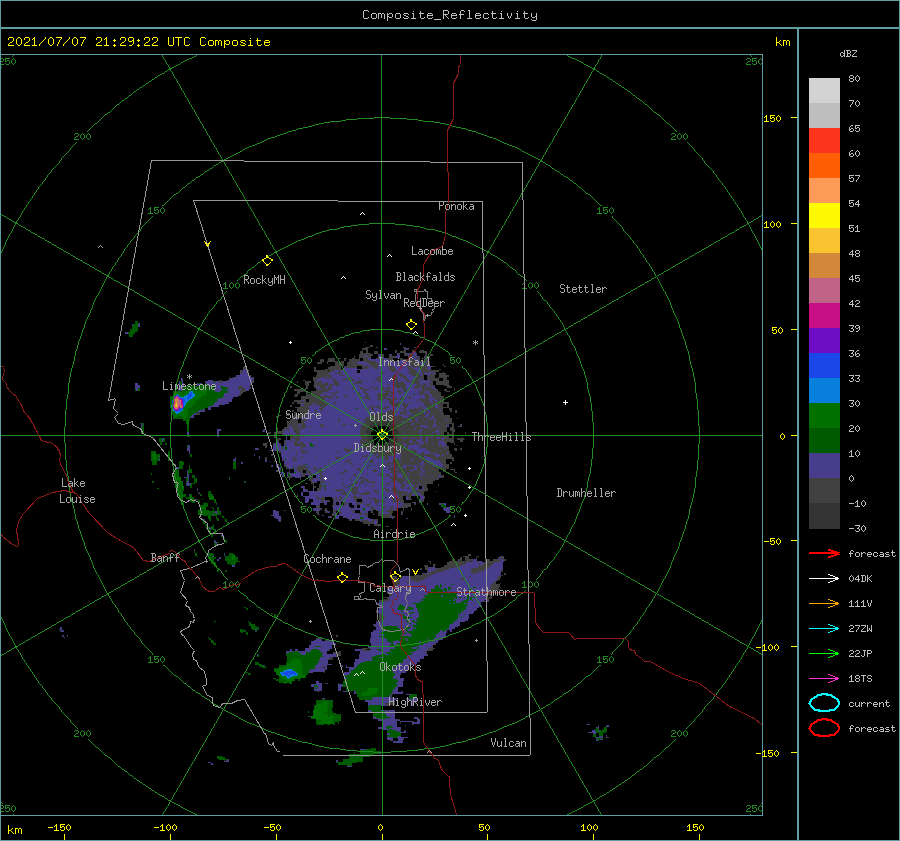Click the intense storm core under Limestone
Viewport: 900px width, 841px height.
[178, 403]
